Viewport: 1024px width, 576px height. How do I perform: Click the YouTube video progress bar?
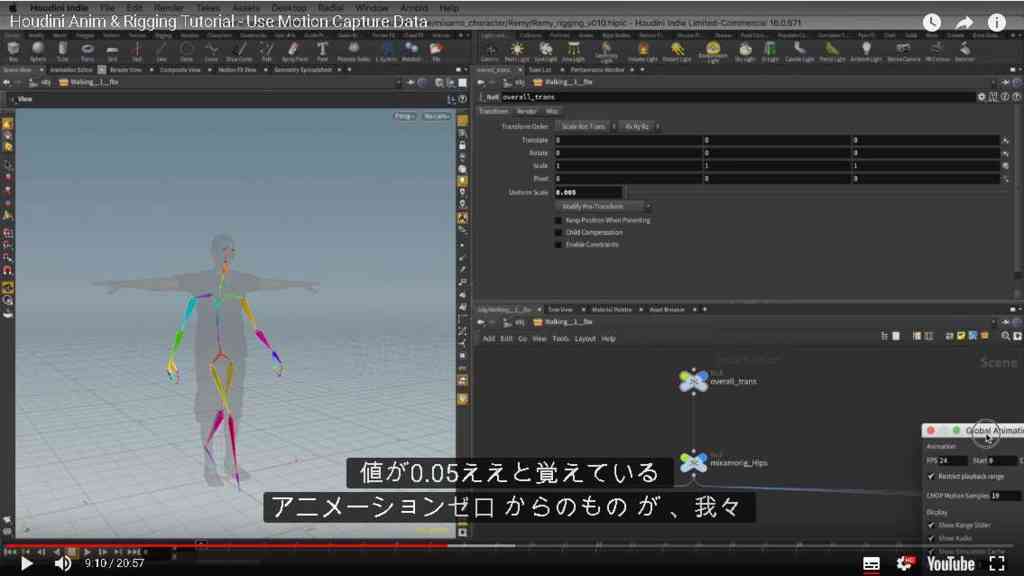512,545
